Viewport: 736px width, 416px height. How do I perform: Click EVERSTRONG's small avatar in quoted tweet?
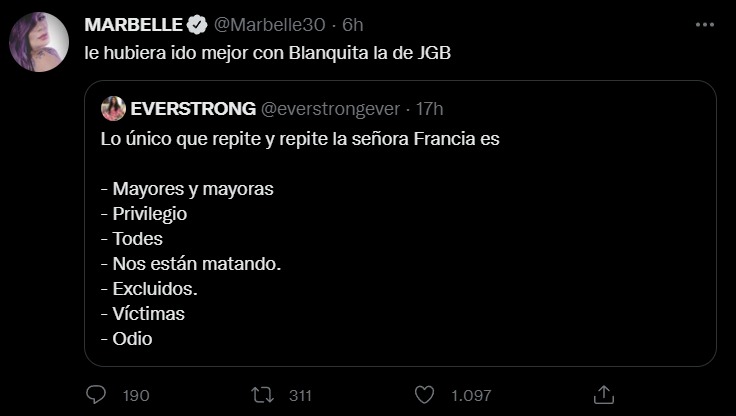coord(113,108)
